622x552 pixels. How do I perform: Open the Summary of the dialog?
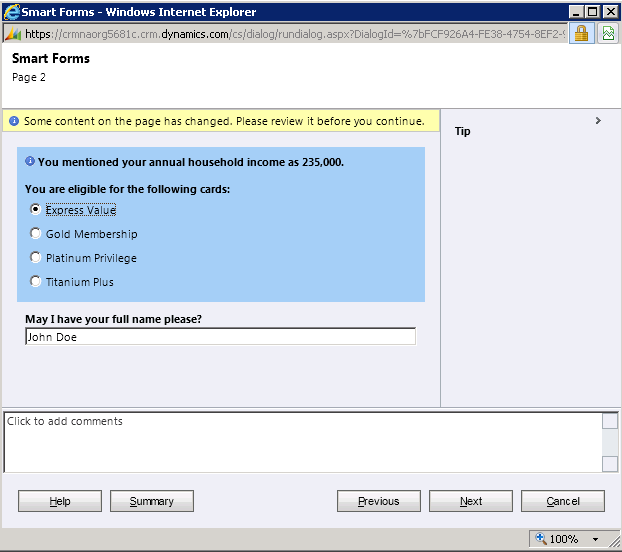click(151, 501)
